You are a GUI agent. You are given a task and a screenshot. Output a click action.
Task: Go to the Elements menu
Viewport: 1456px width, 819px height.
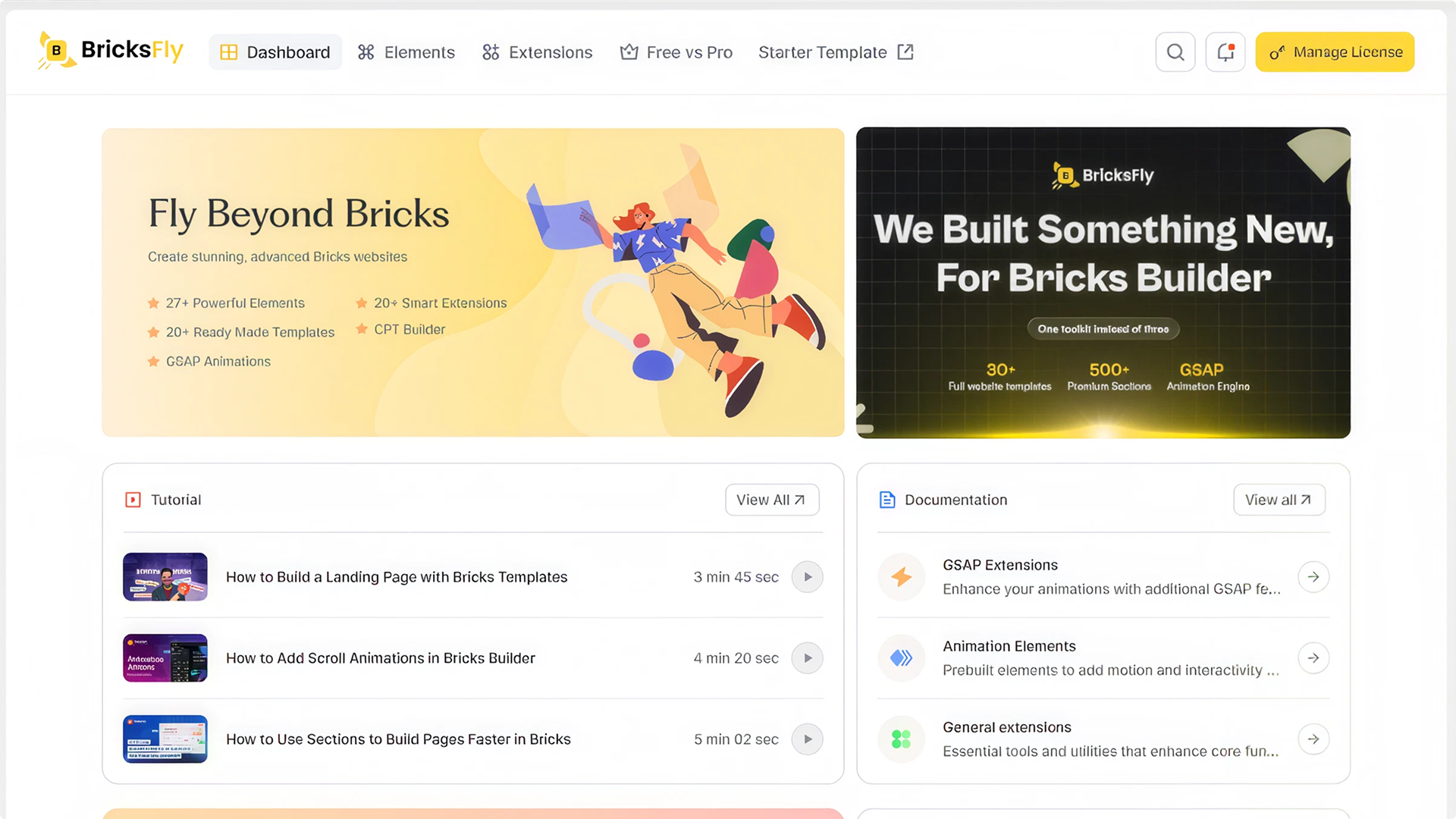coord(406,52)
